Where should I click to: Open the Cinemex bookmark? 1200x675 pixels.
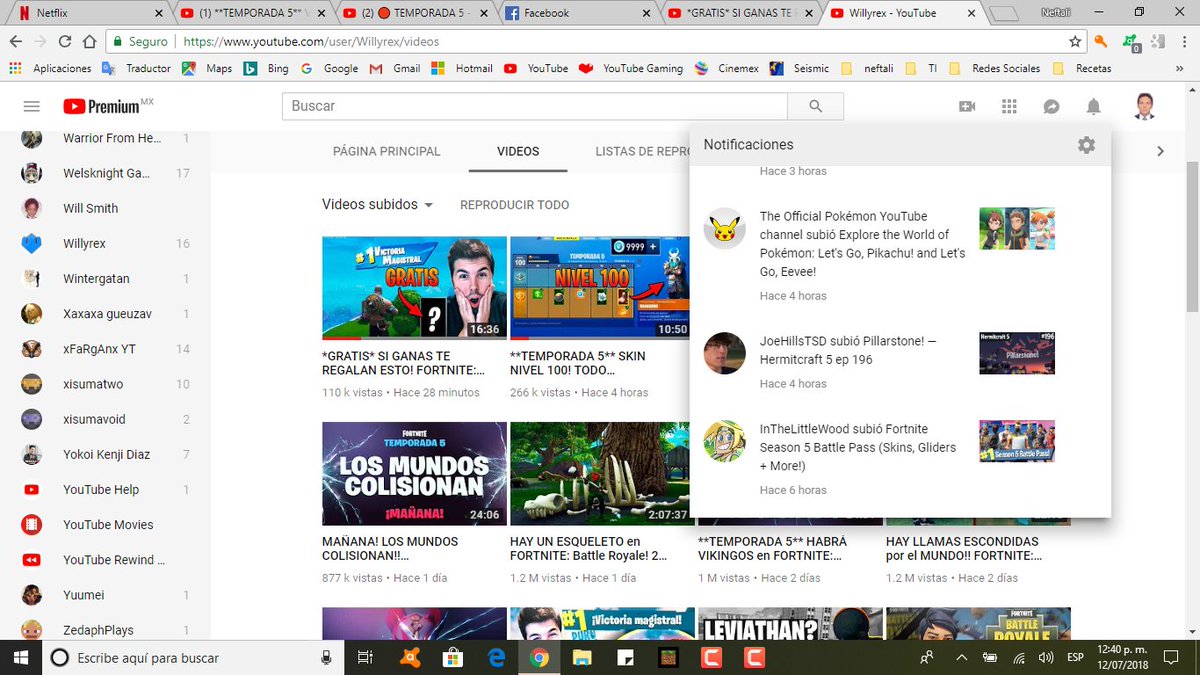click(726, 68)
